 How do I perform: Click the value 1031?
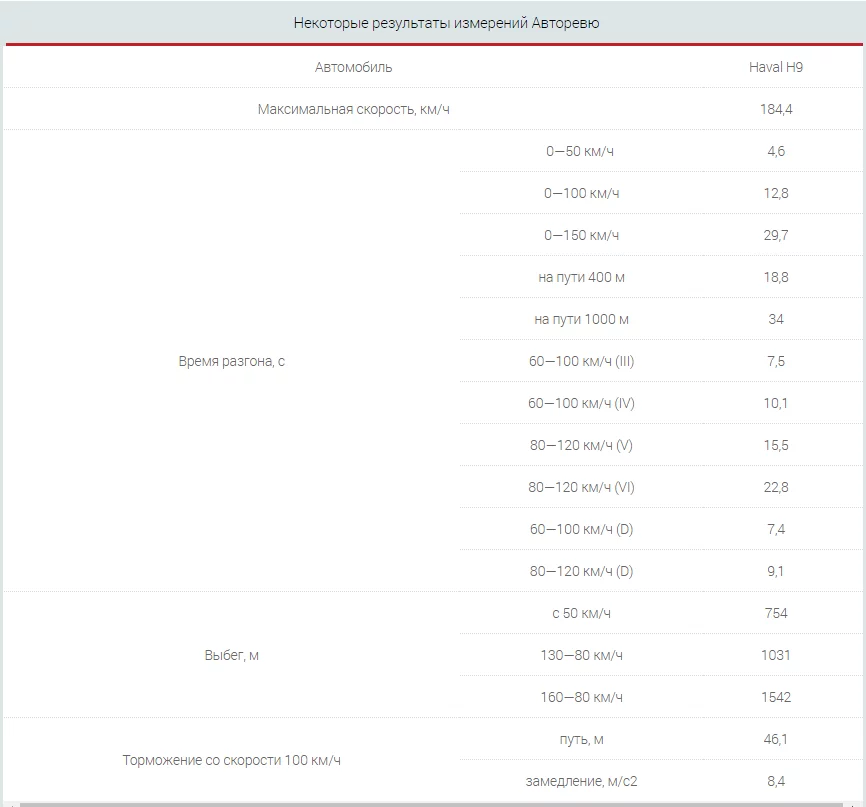coord(776,655)
